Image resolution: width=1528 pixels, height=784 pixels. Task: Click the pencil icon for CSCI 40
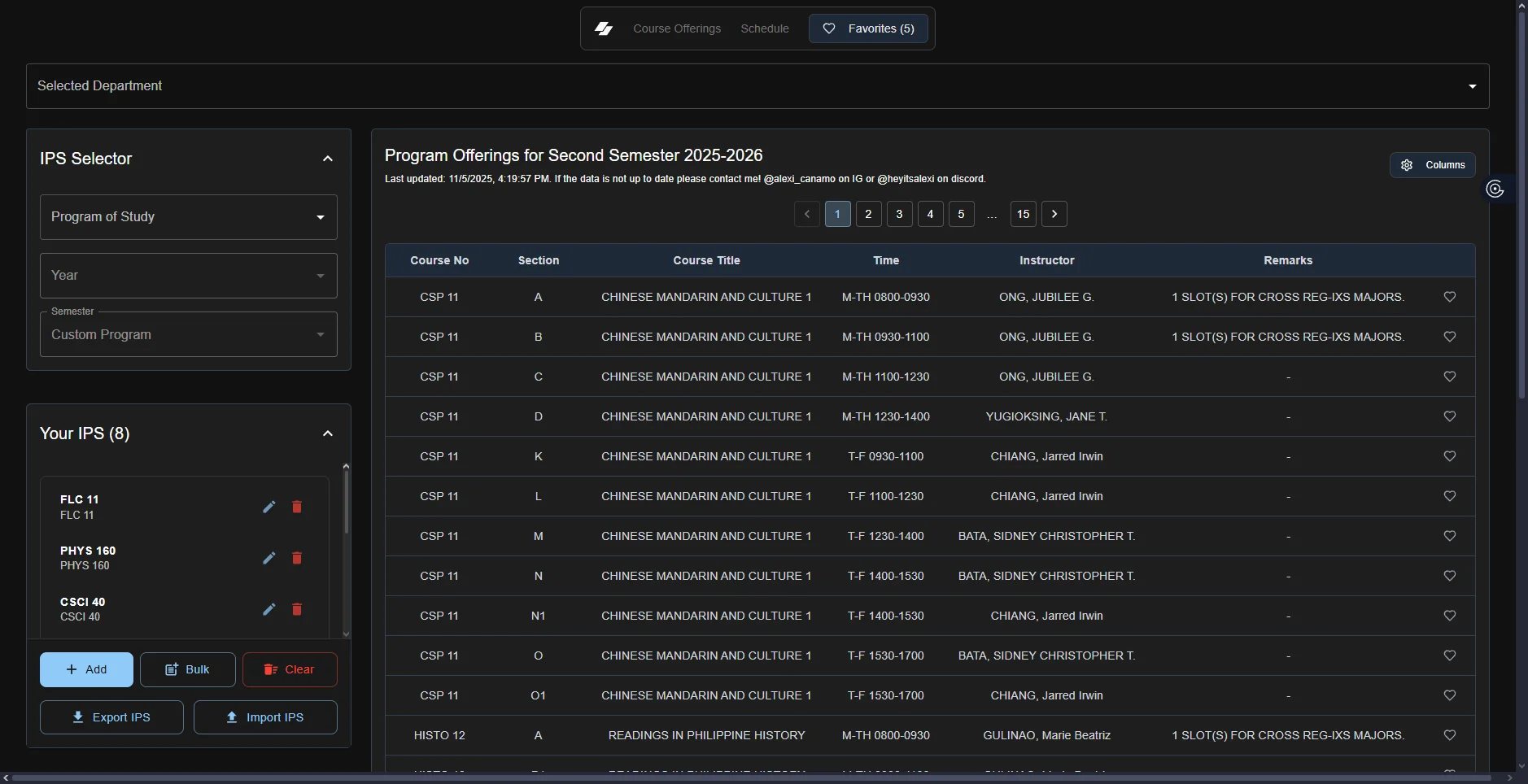[x=269, y=609]
